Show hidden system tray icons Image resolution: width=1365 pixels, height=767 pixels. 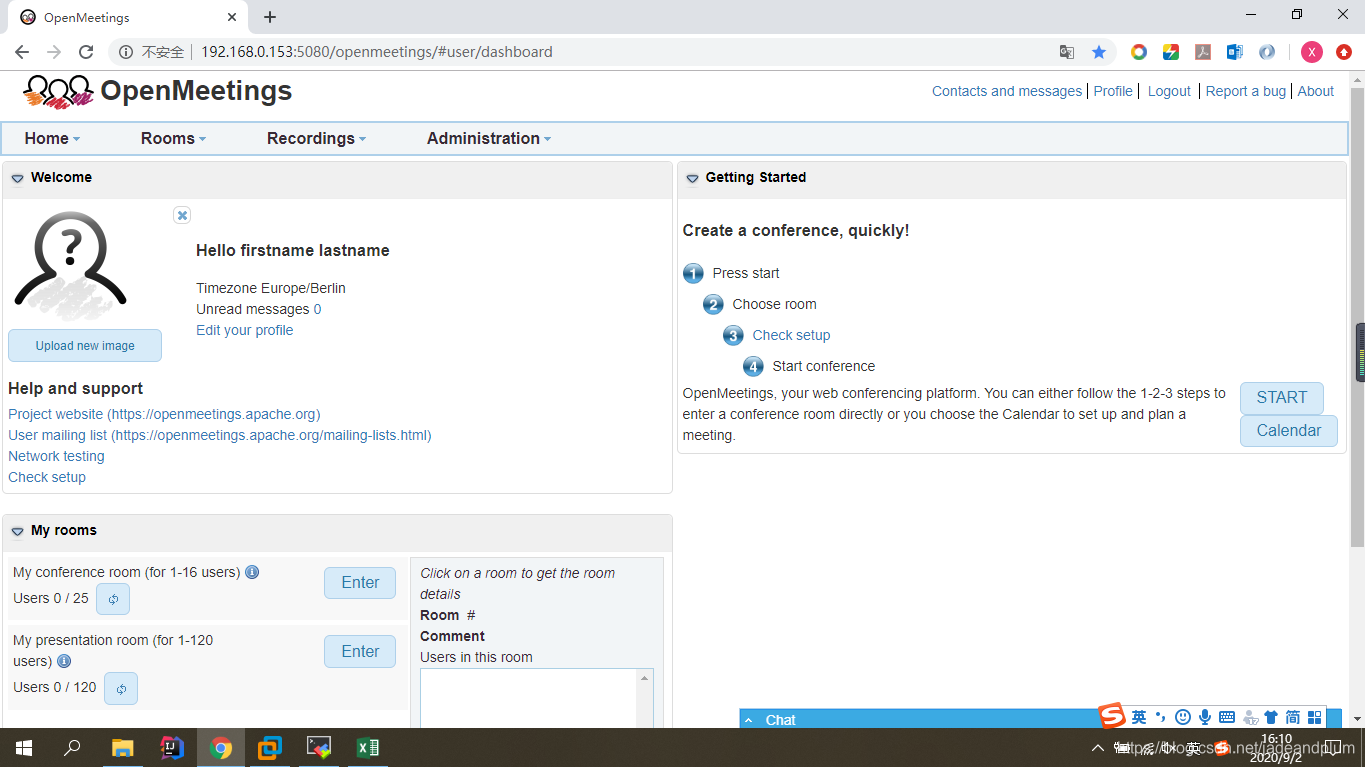coord(1098,748)
